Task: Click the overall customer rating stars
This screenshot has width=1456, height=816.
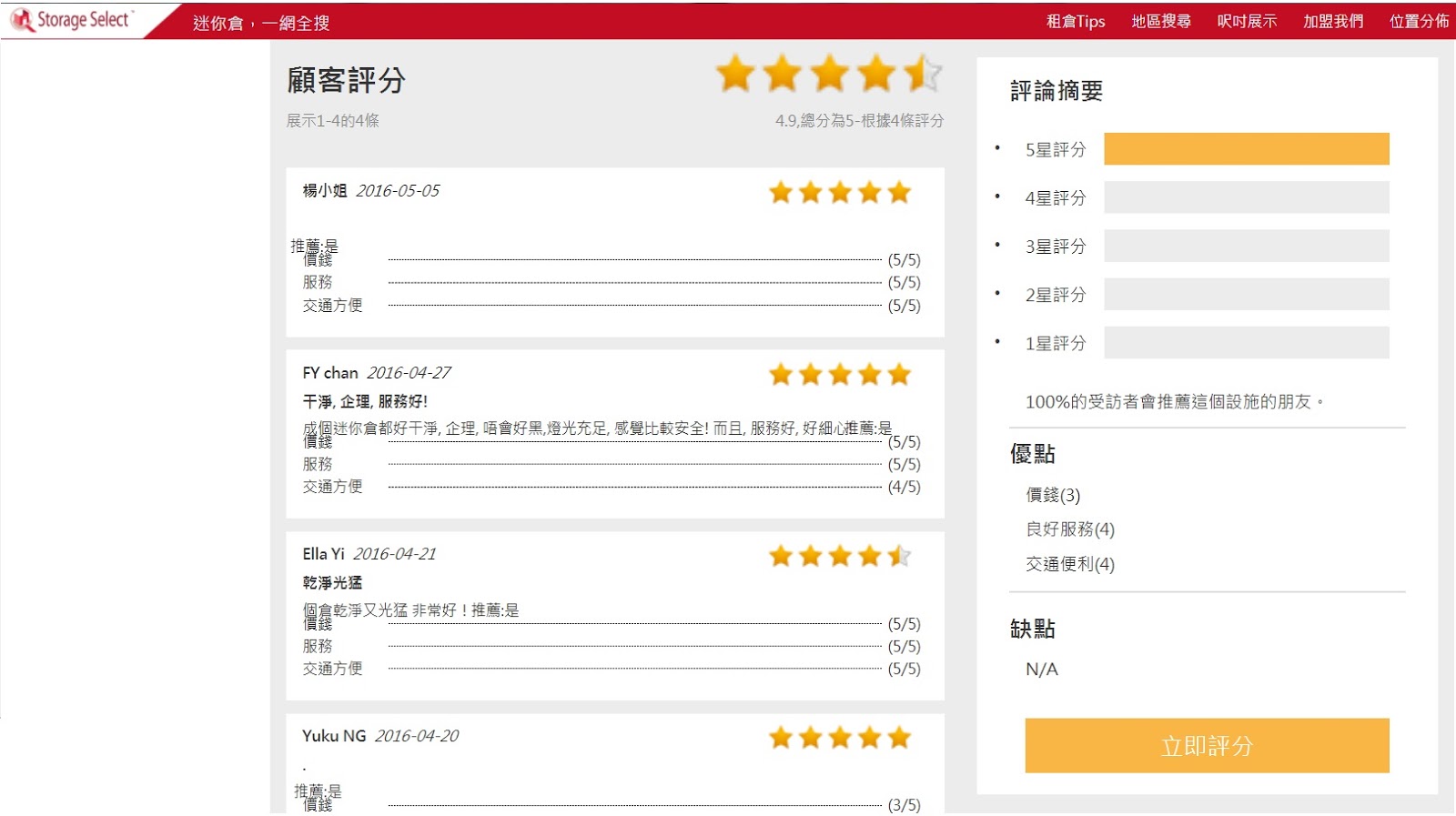Action: [x=828, y=74]
